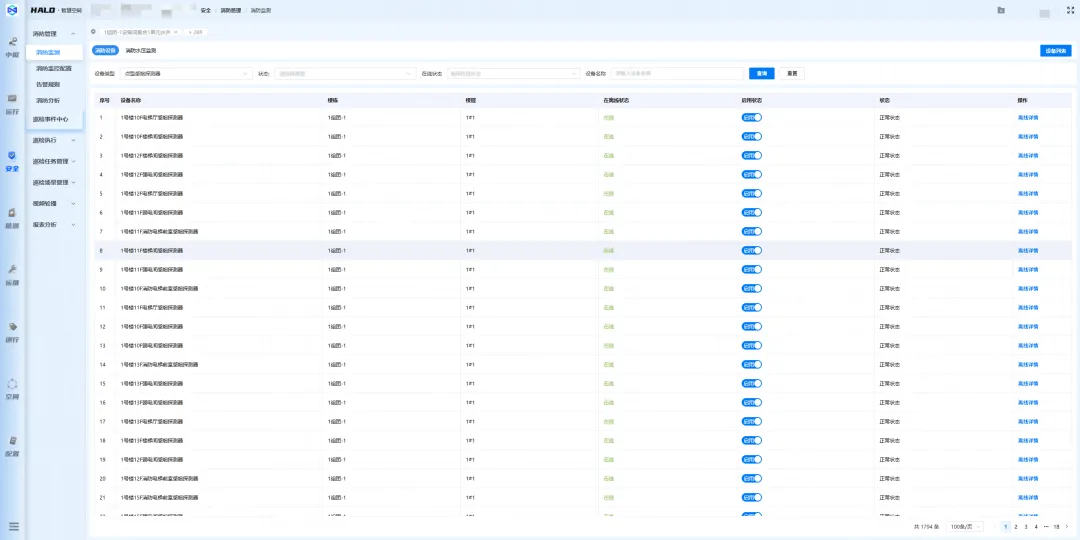Click the hamburger menu icon at bottom-left
This screenshot has height=540, width=1080.
[13, 526]
